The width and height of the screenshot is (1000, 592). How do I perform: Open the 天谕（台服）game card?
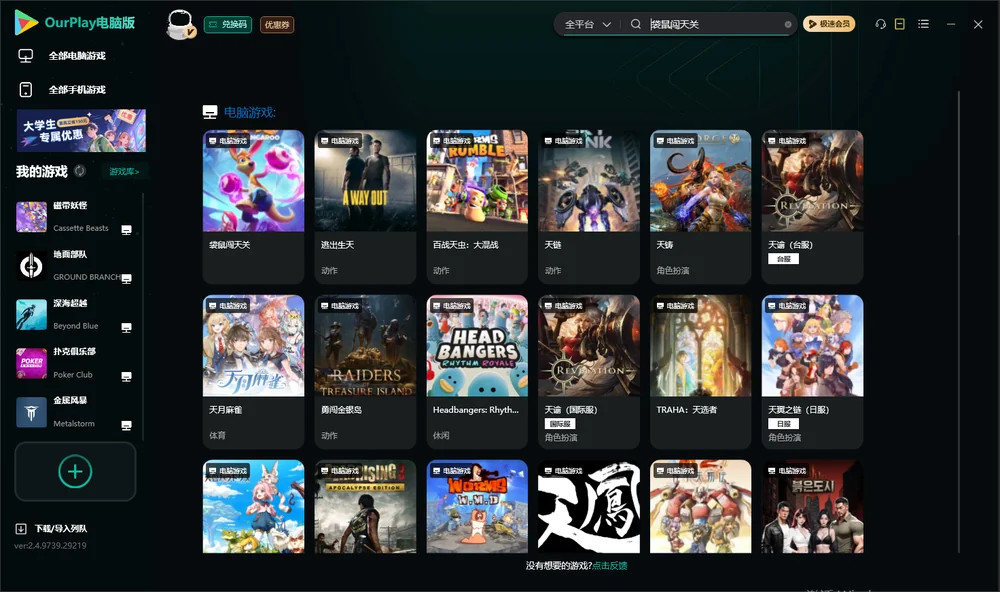click(812, 207)
